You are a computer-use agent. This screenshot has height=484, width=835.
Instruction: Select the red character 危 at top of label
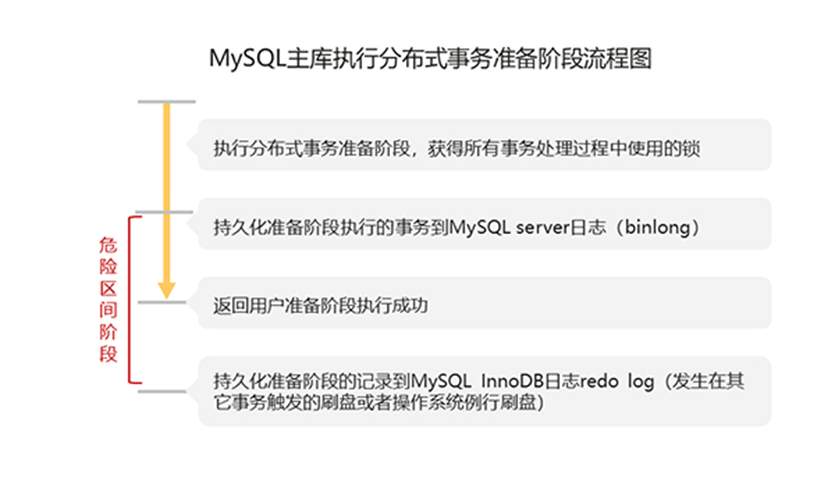tap(108, 245)
